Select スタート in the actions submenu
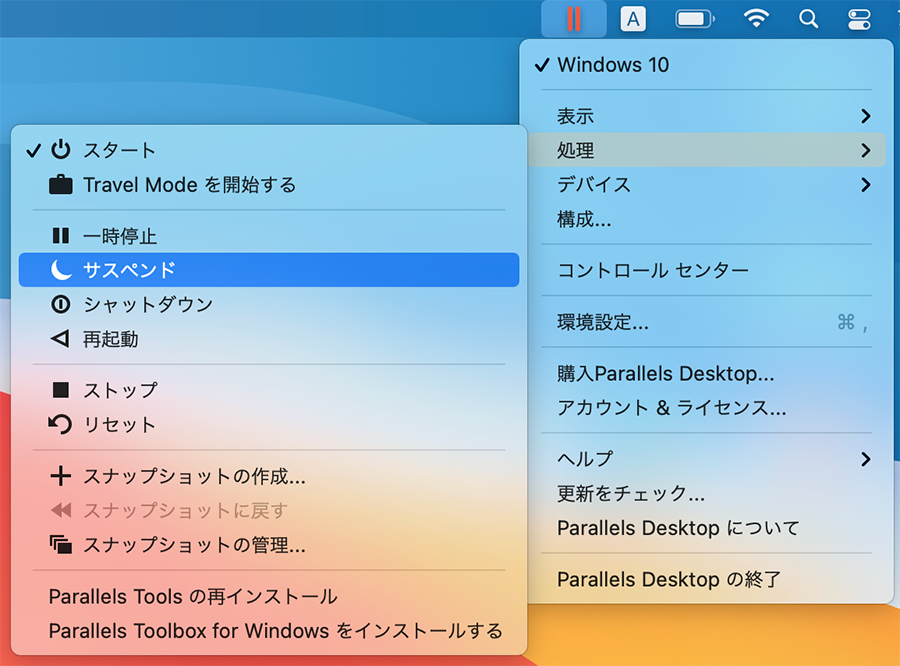The width and height of the screenshot is (900, 666). (x=269, y=150)
